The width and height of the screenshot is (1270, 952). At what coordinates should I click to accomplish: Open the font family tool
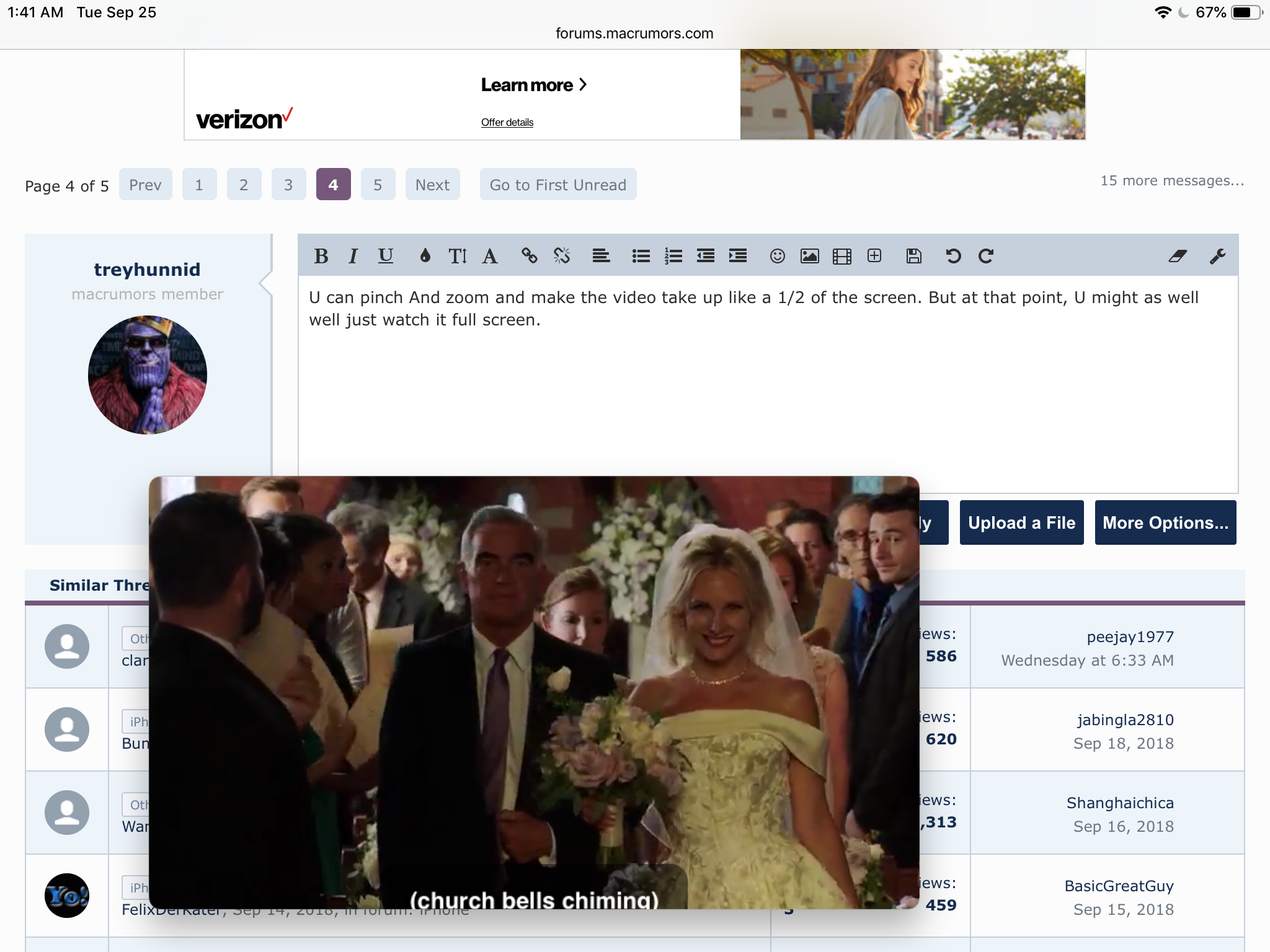click(490, 256)
